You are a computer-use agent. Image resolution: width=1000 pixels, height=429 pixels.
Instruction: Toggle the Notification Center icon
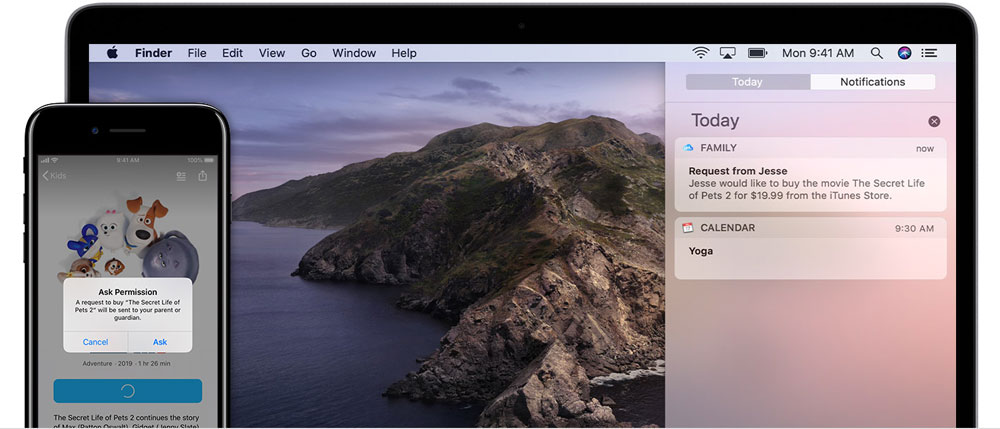click(931, 53)
